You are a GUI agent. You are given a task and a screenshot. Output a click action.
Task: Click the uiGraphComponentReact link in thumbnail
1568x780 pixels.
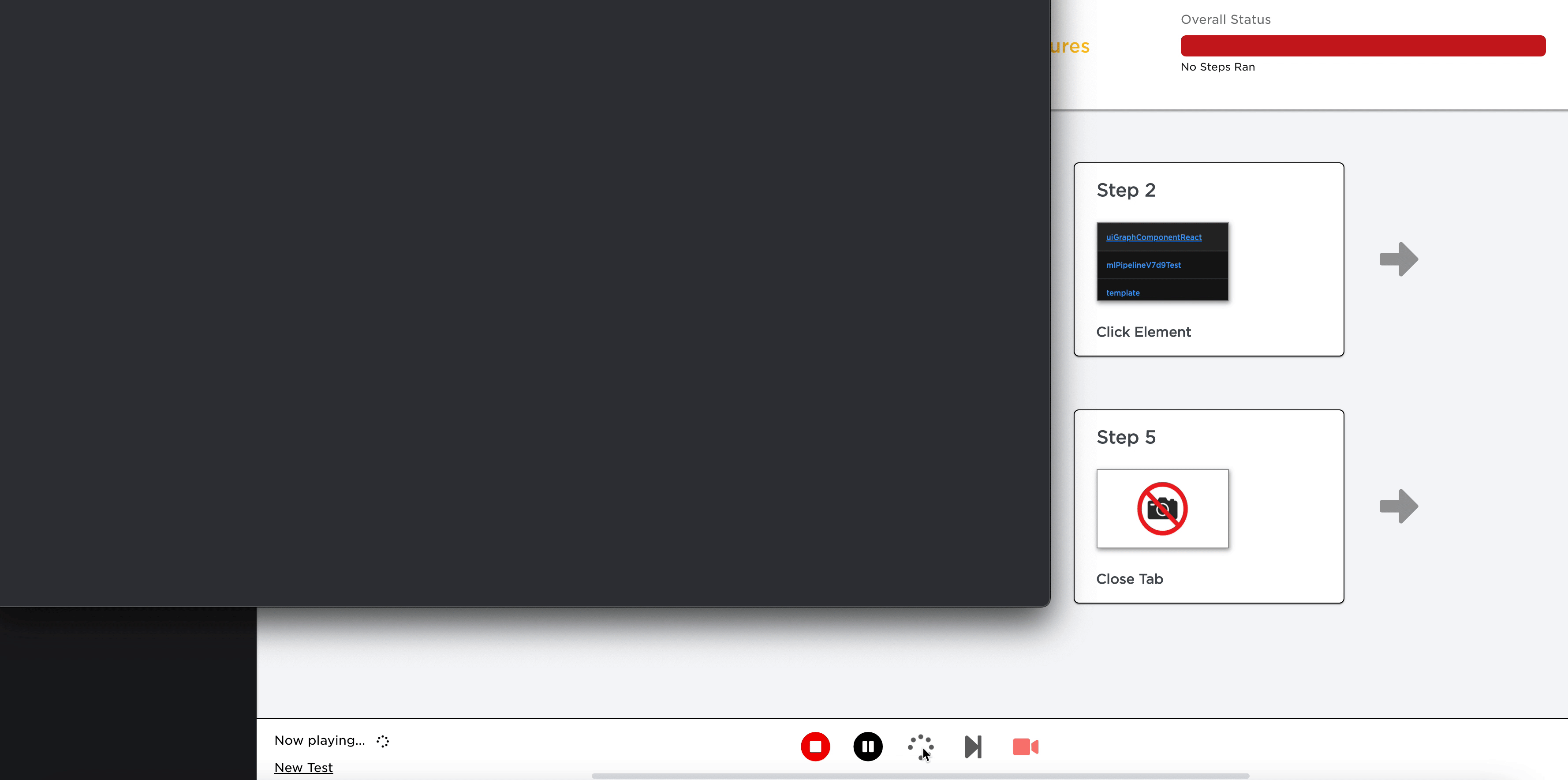[1154, 237]
